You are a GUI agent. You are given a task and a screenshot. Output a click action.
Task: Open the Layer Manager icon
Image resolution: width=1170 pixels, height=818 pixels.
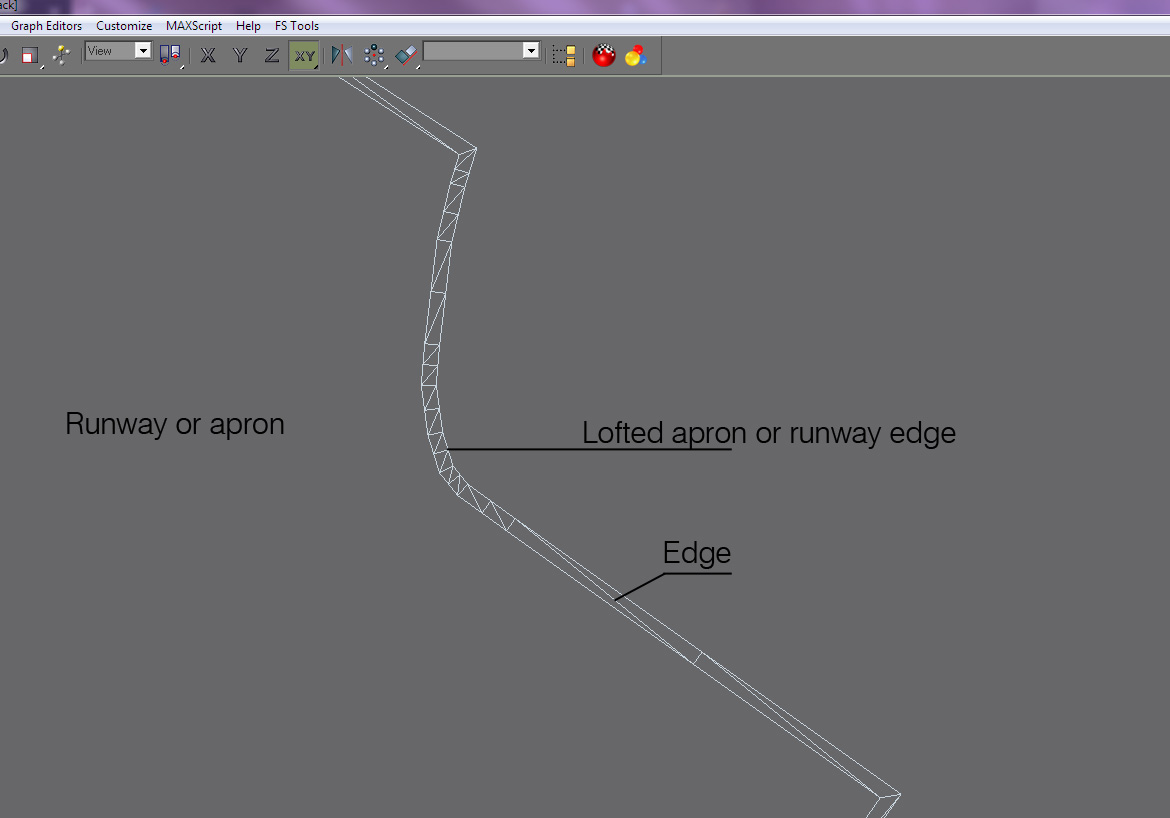click(x=563, y=55)
